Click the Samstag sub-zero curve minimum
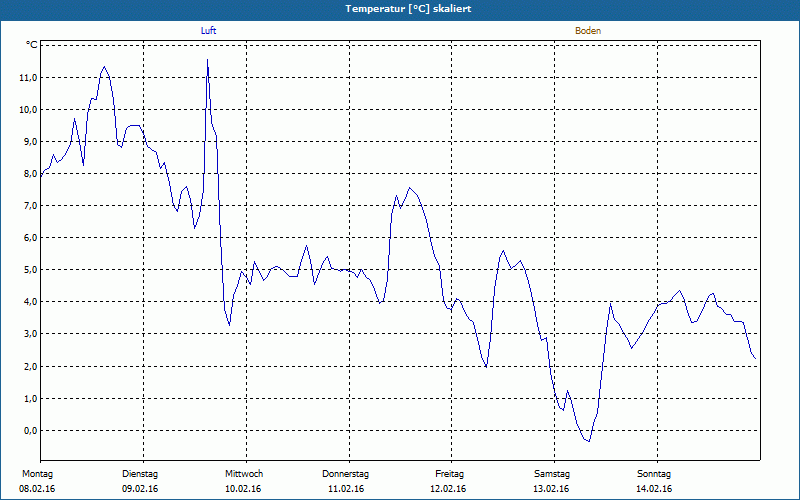The width and height of the screenshot is (800, 500). click(589, 441)
